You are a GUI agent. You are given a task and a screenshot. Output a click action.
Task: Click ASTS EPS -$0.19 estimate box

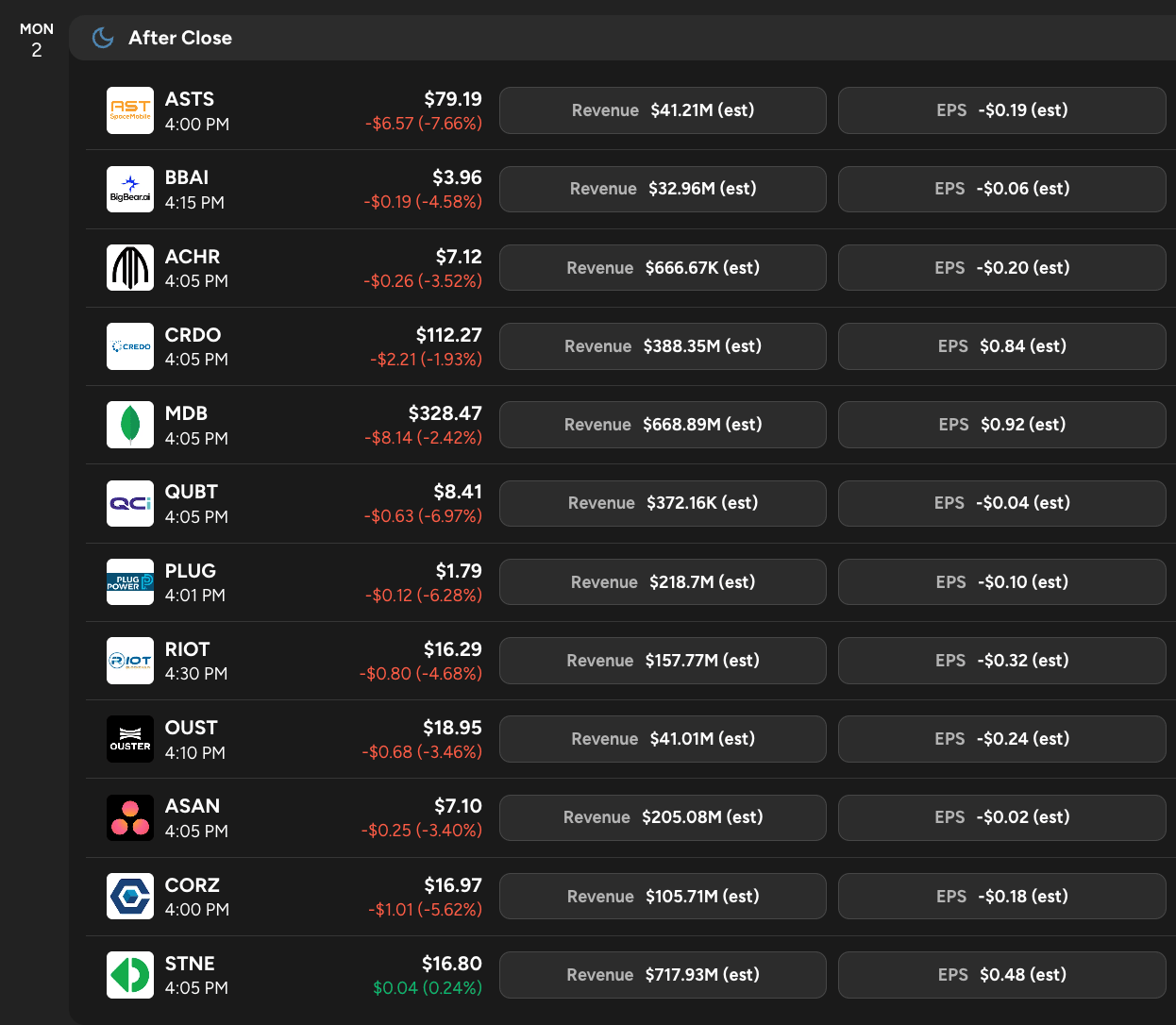pos(1002,110)
